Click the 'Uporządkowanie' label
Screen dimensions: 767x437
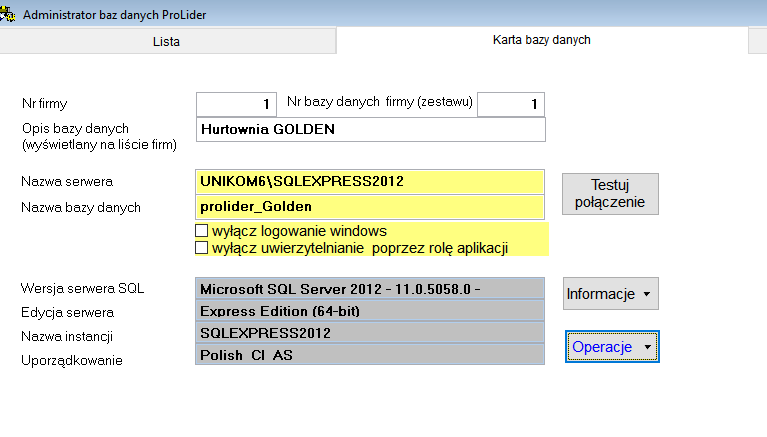pos(72,360)
